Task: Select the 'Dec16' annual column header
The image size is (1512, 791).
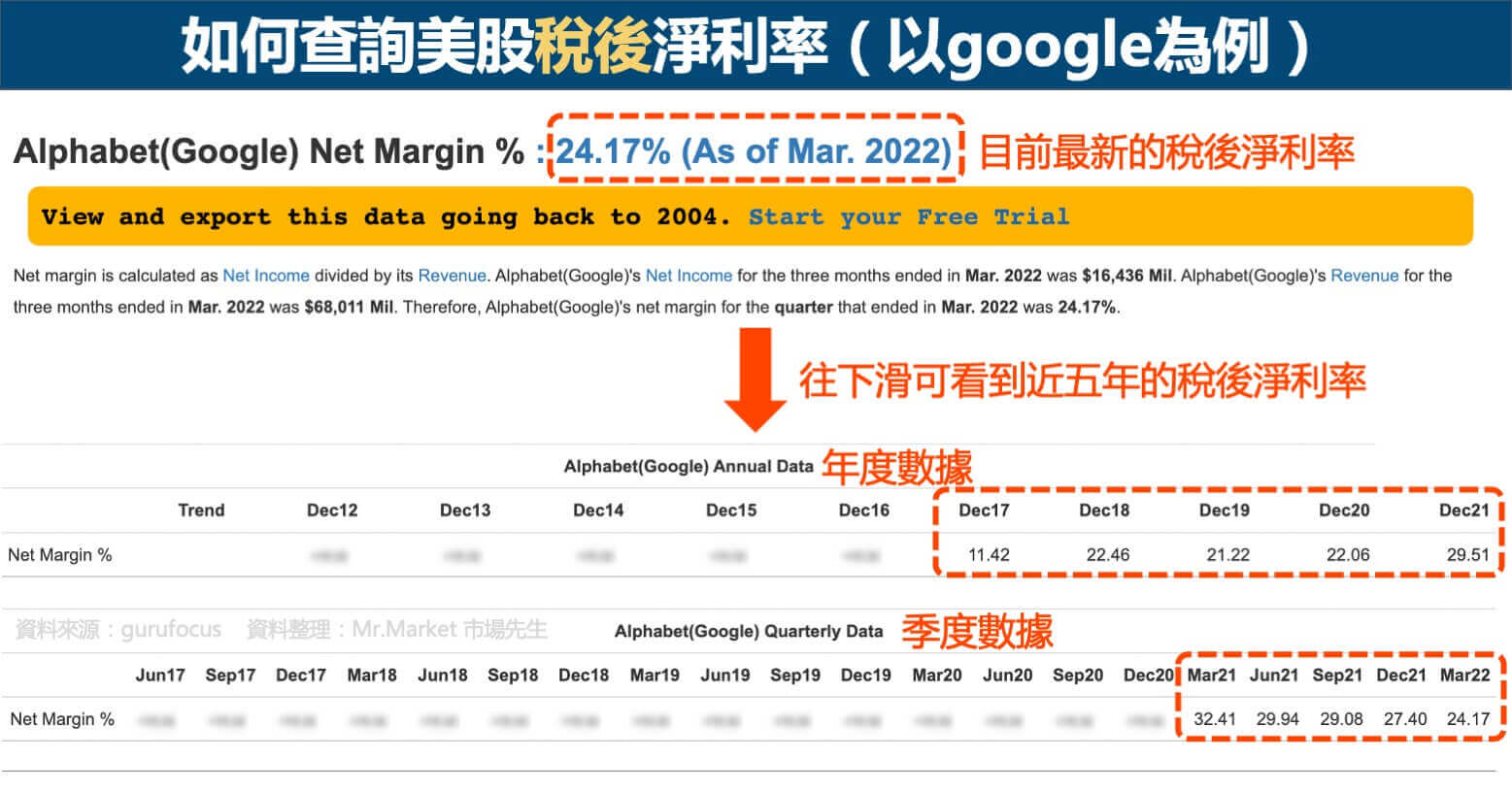Action: point(864,511)
